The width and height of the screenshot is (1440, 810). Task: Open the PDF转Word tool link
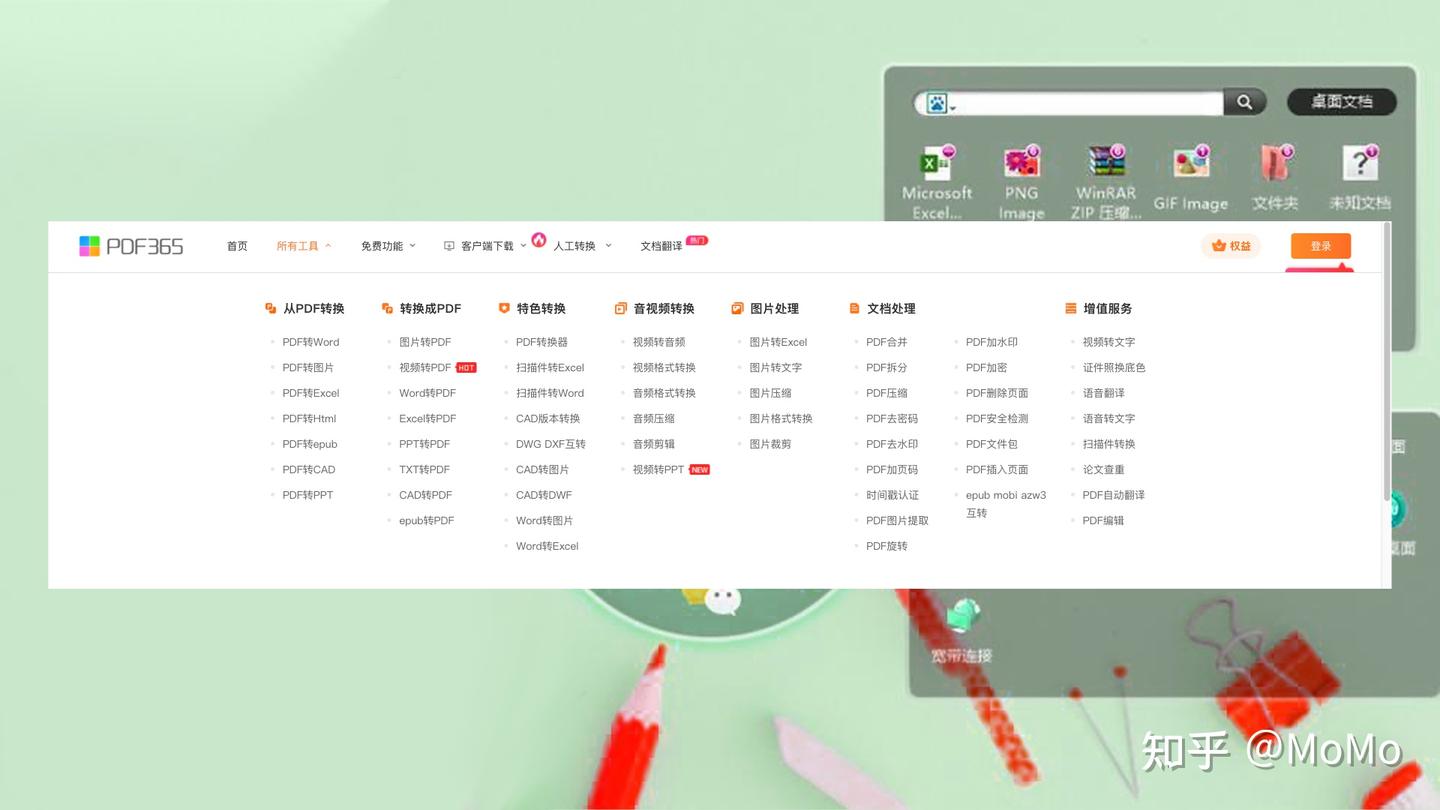[x=311, y=342]
